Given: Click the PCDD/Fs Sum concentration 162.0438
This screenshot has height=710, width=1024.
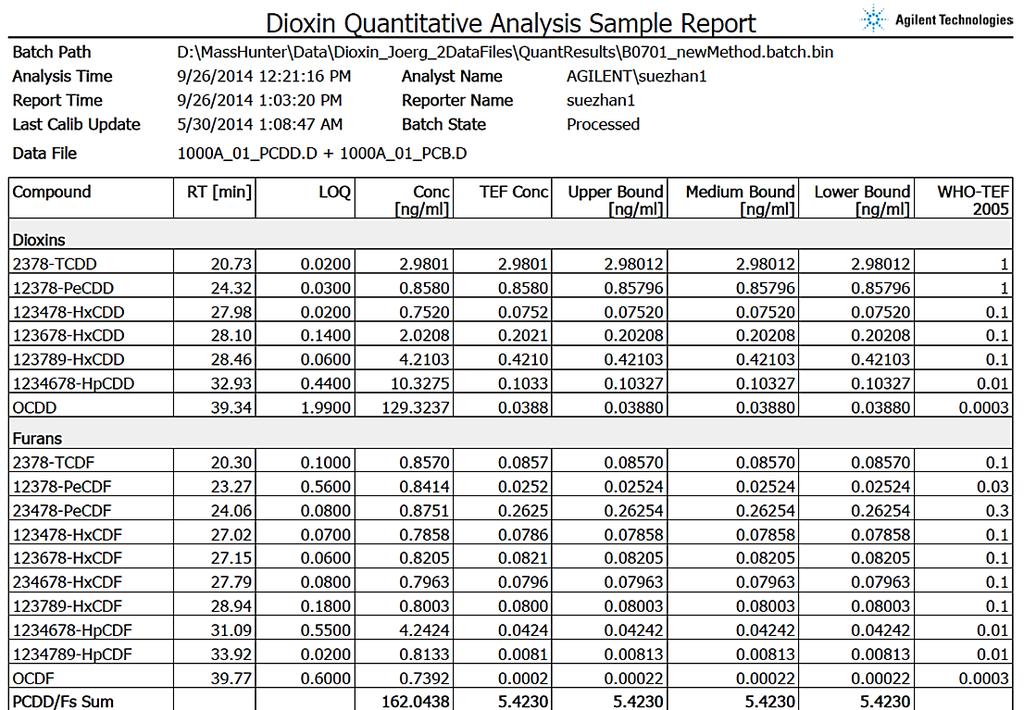Looking at the screenshot, I should tap(415, 702).
